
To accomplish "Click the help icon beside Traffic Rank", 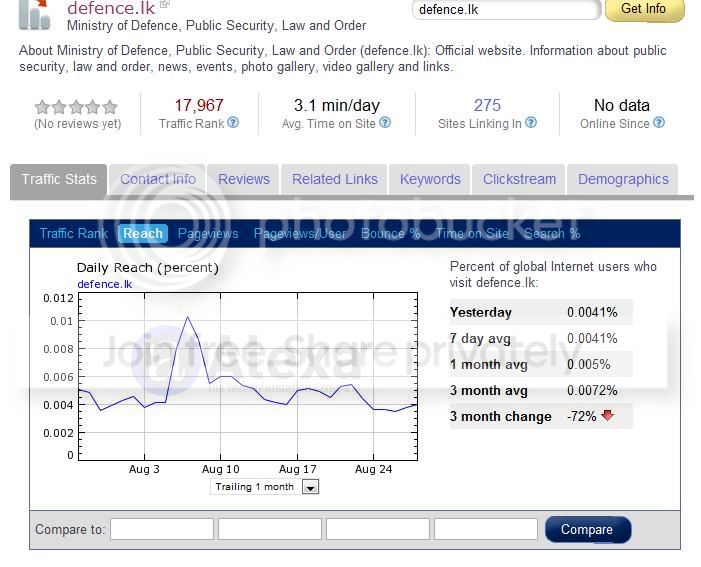I will (x=233, y=122).
